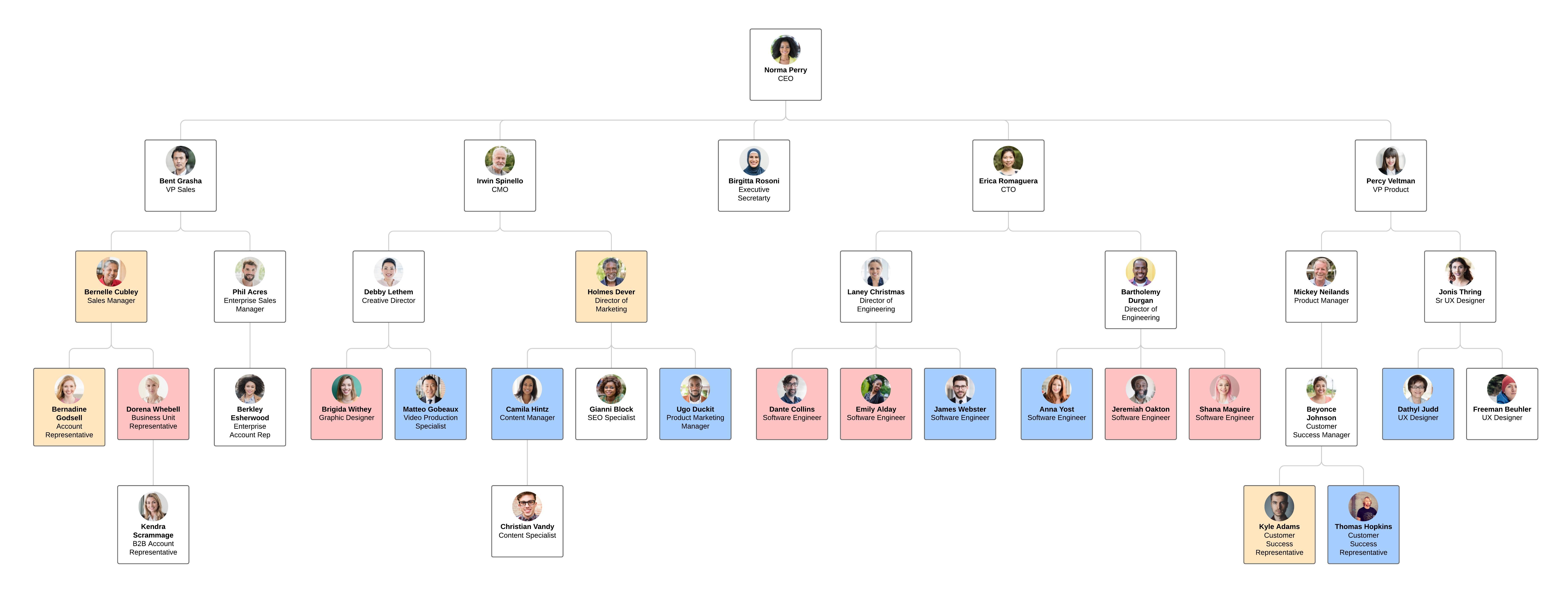This screenshot has height=593, width=1568.
Task: Click Irwin Spinello CMO profile picture
Action: point(500,163)
